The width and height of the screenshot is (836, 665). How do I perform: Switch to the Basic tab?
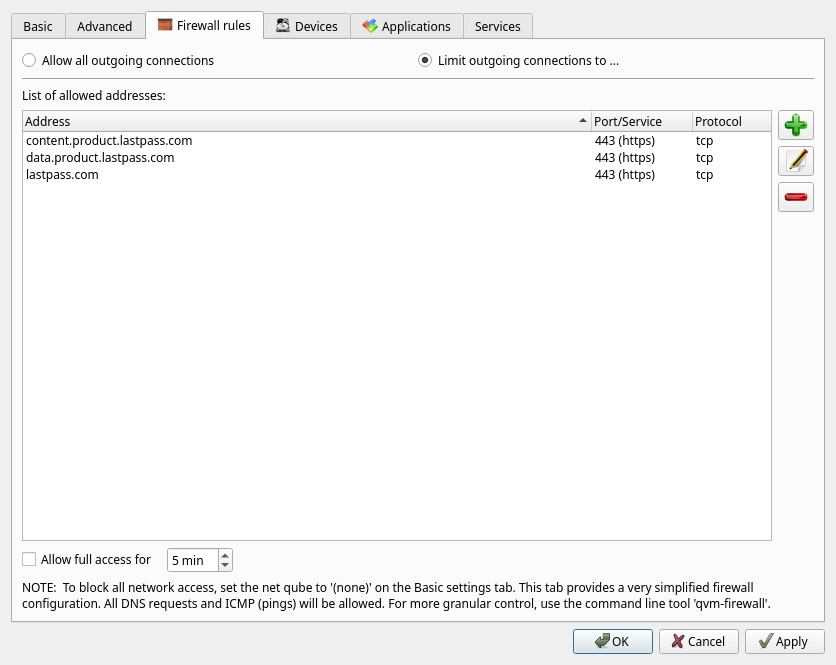point(38,27)
